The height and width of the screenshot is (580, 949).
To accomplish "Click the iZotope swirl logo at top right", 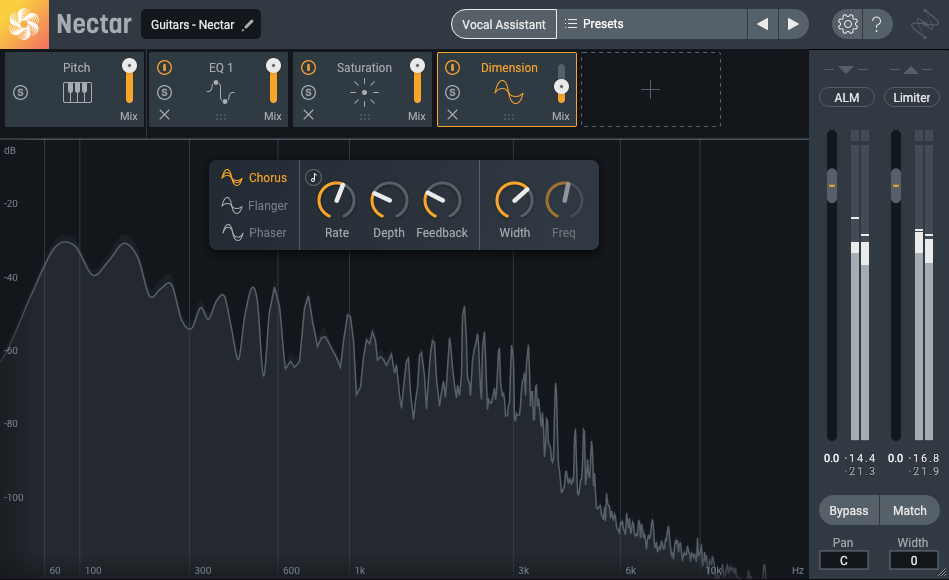I will 924,24.
